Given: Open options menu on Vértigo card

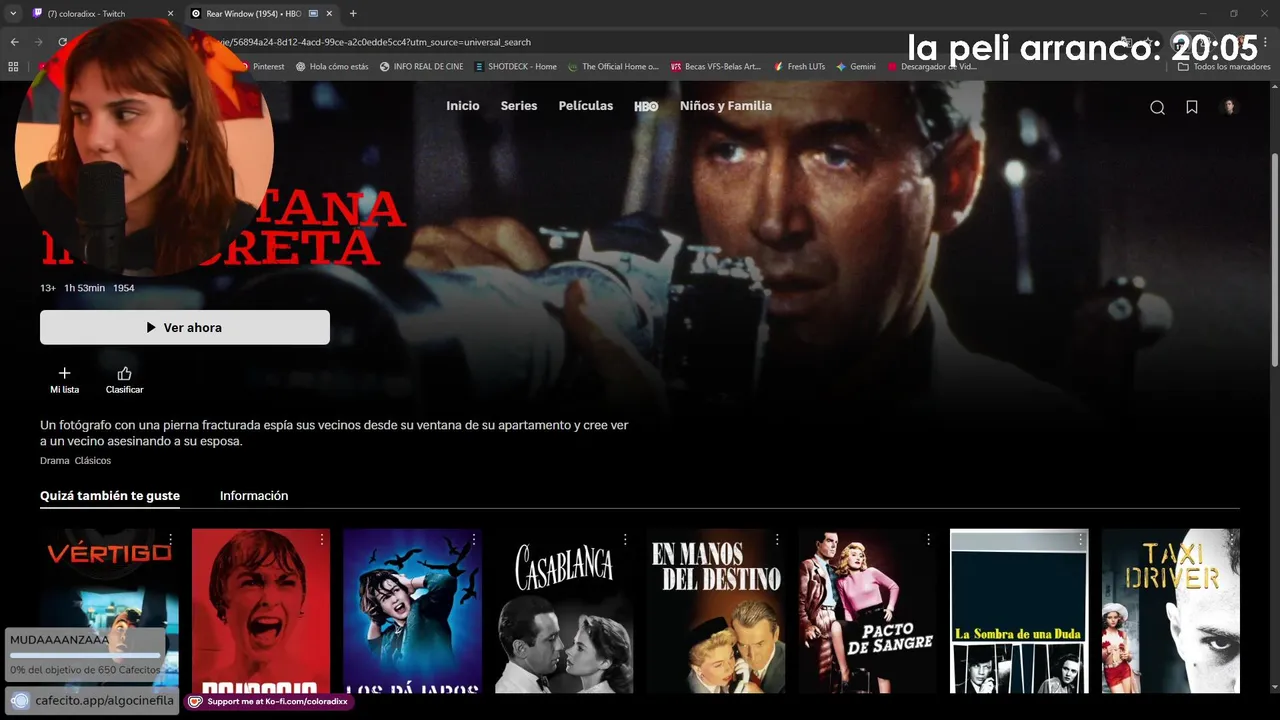Looking at the screenshot, I should (171, 539).
